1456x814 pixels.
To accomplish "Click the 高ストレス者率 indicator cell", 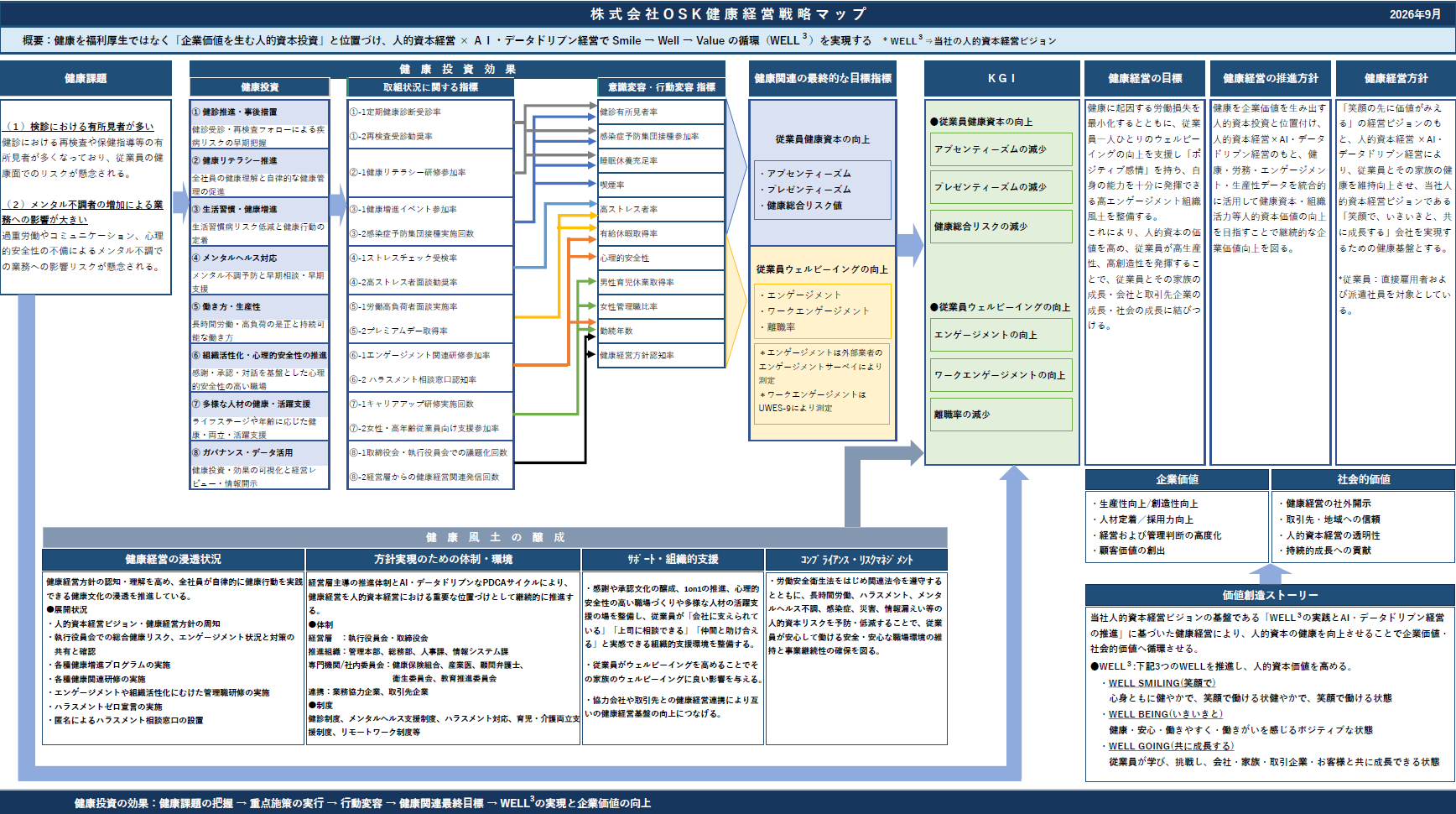I will pos(661,209).
